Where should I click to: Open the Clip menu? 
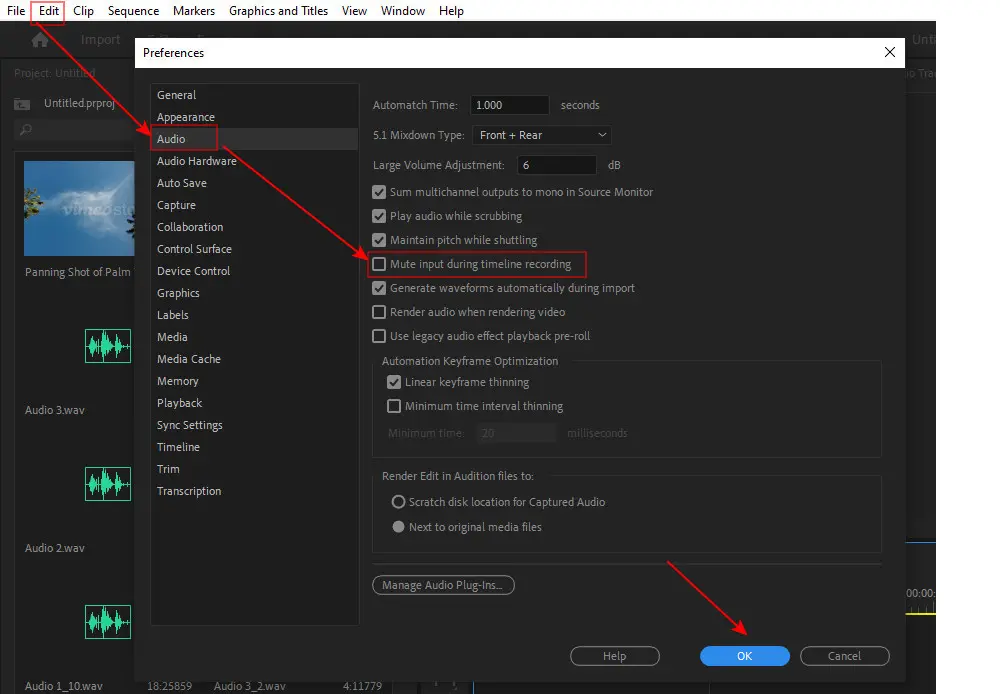(83, 11)
